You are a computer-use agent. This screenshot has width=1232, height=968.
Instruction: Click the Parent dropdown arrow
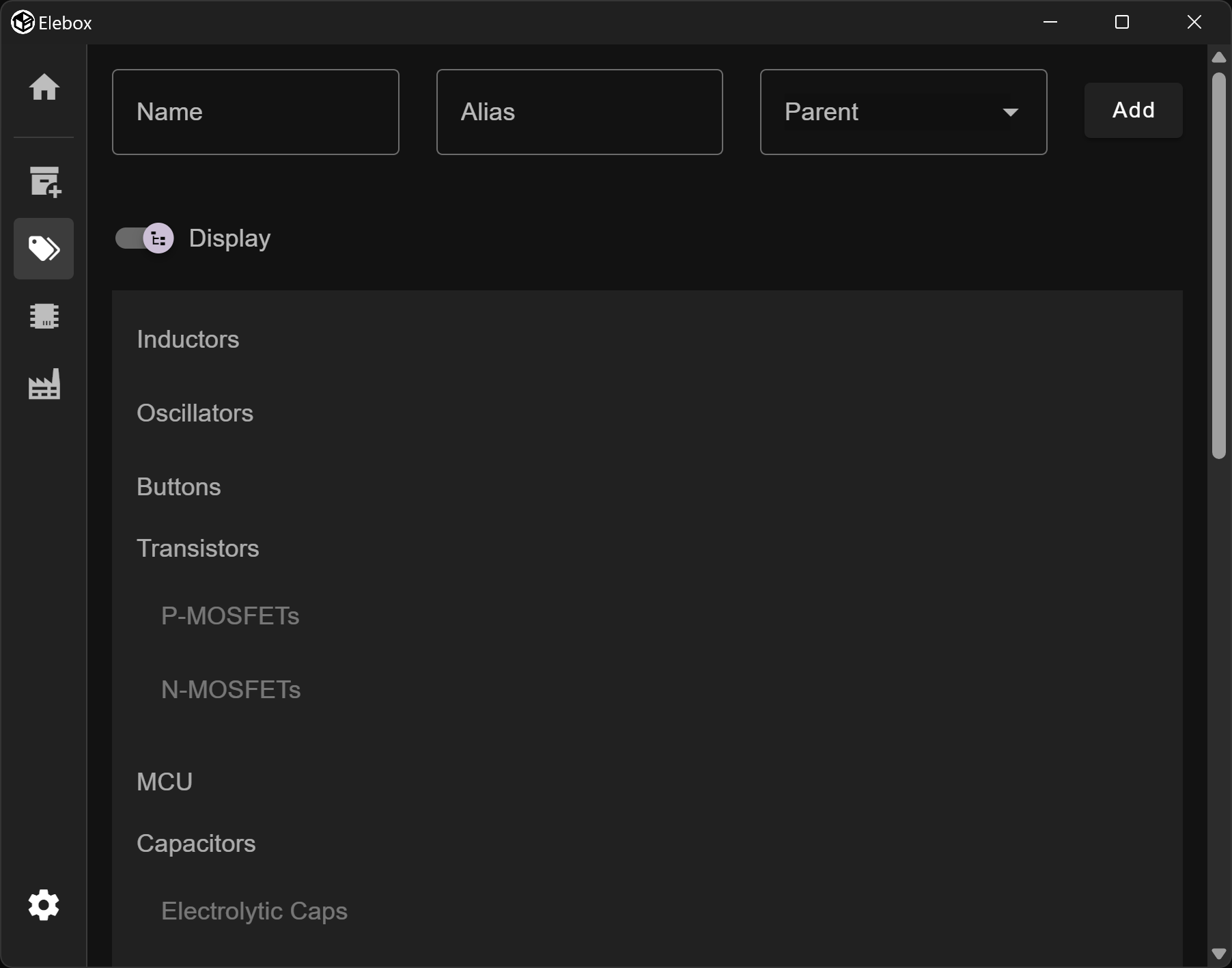pos(1010,112)
